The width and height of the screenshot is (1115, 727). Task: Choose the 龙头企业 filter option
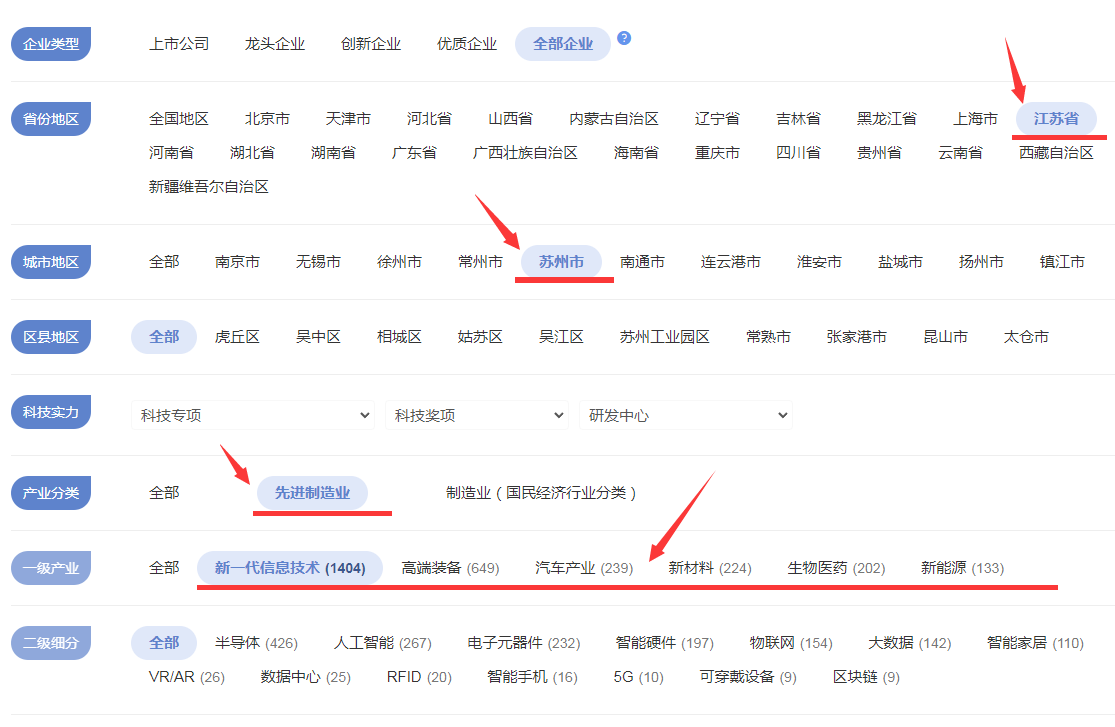pyautogui.click(x=275, y=44)
